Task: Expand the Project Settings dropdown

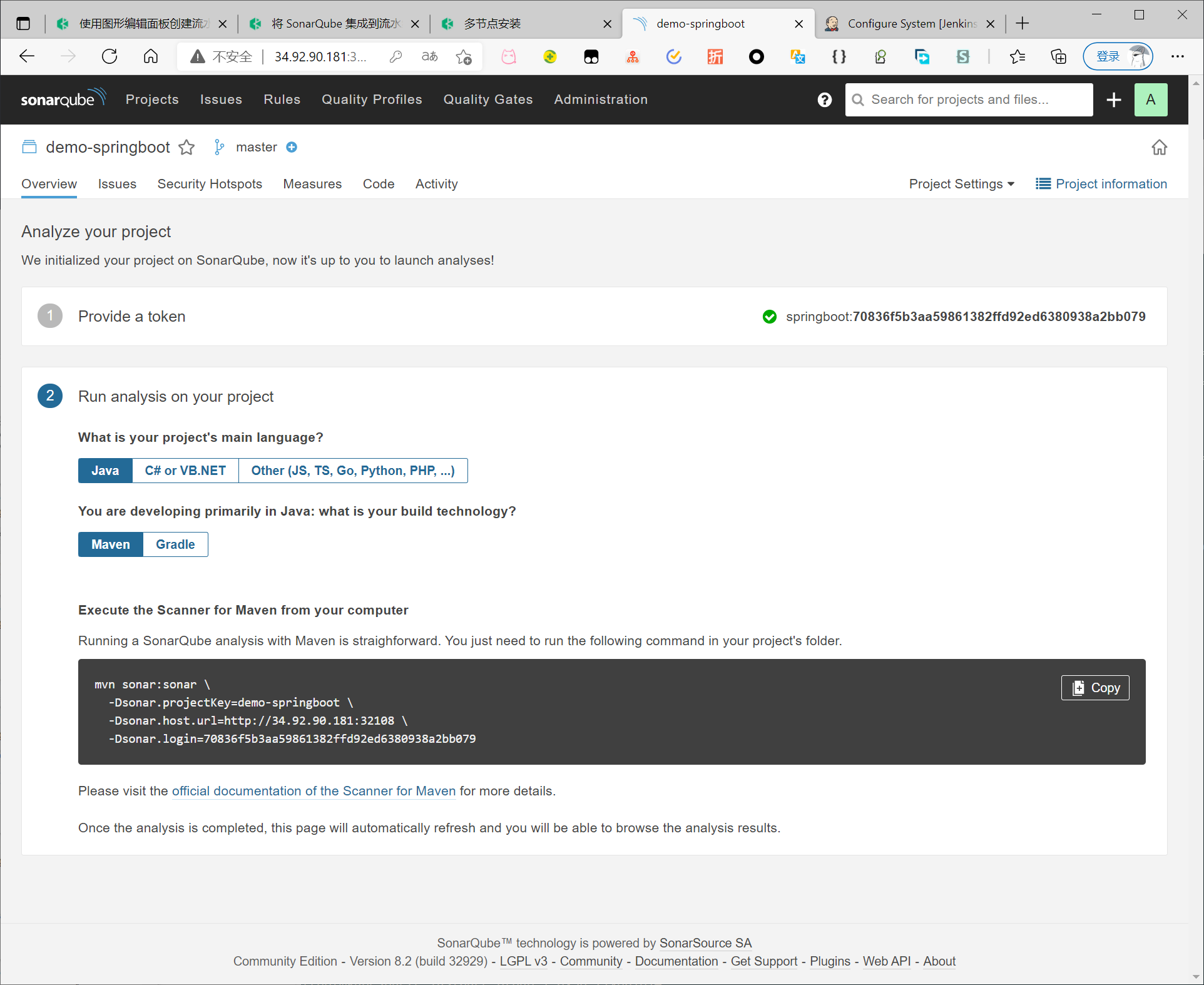Action: pyautogui.click(x=961, y=184)
